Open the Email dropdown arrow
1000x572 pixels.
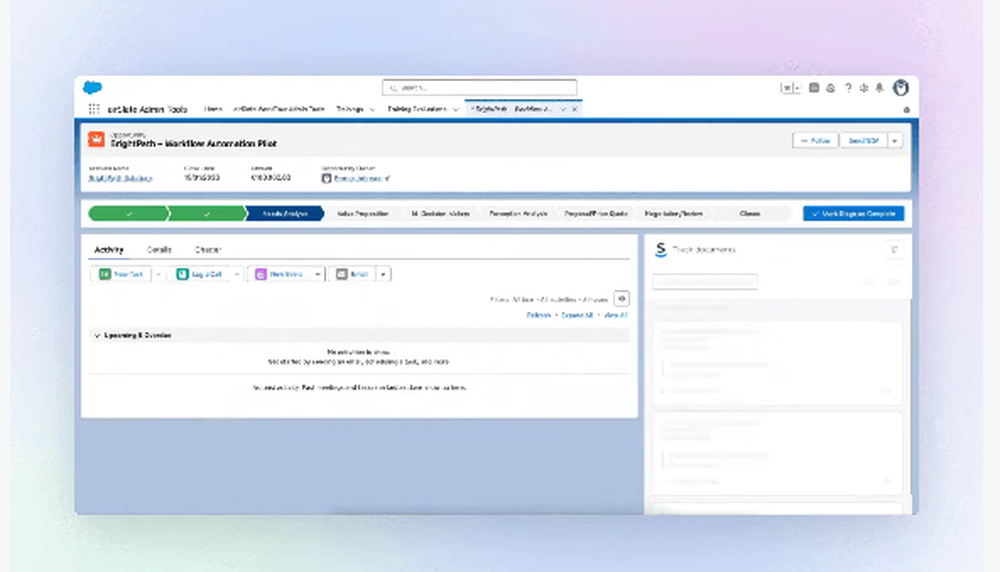click(x=383, y=274)
